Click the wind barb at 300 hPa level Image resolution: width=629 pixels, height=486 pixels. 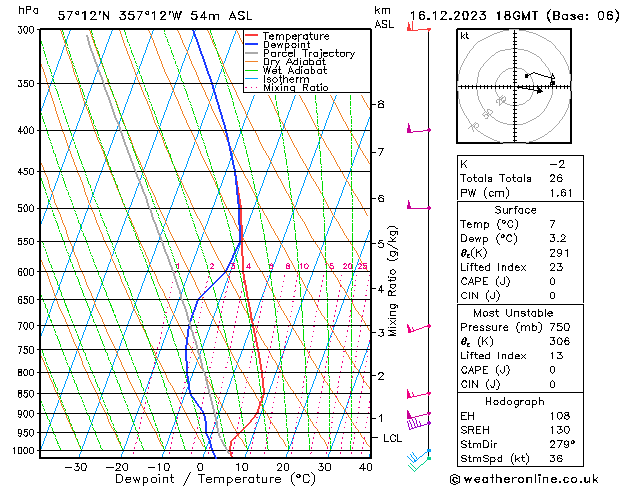pos(418,28)
